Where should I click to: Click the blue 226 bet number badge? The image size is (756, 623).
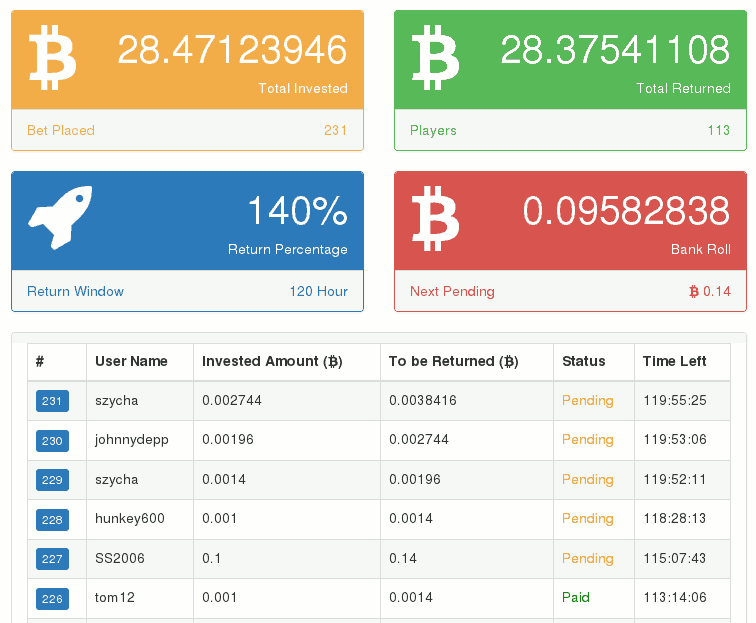point(52,599)
